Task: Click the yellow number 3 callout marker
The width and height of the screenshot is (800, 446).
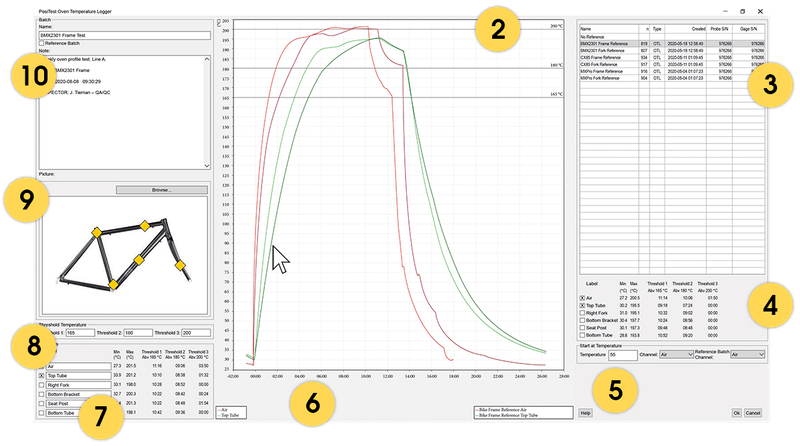Action: click(764, 86)
